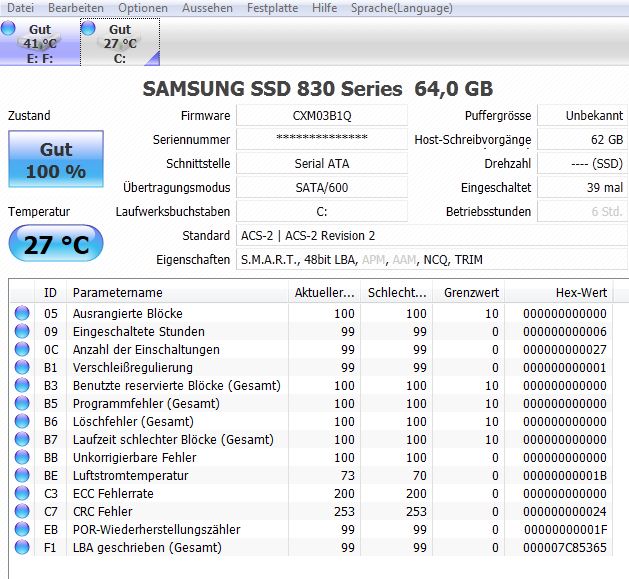Click hex value 00000000001B

[x=565, y=475]
